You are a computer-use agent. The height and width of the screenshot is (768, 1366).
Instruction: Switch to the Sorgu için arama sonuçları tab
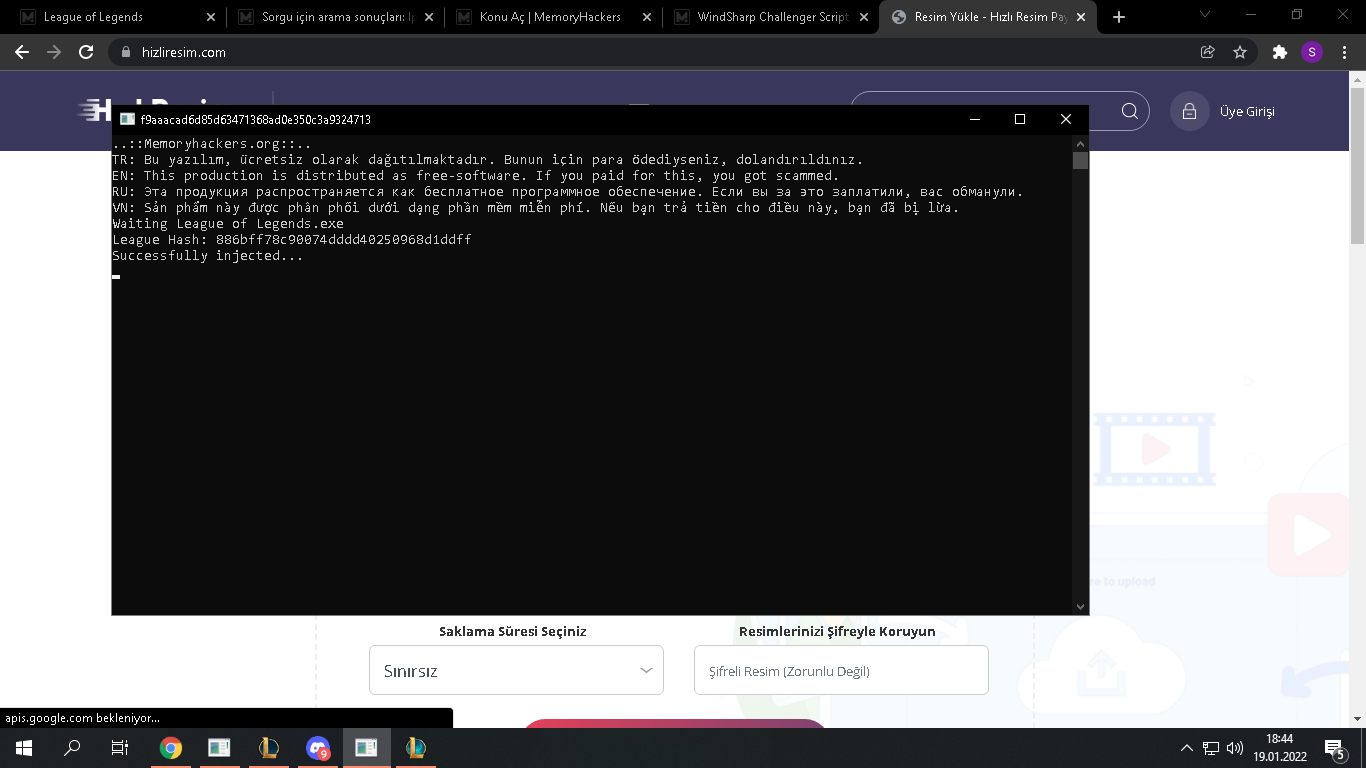click(335, 17)
